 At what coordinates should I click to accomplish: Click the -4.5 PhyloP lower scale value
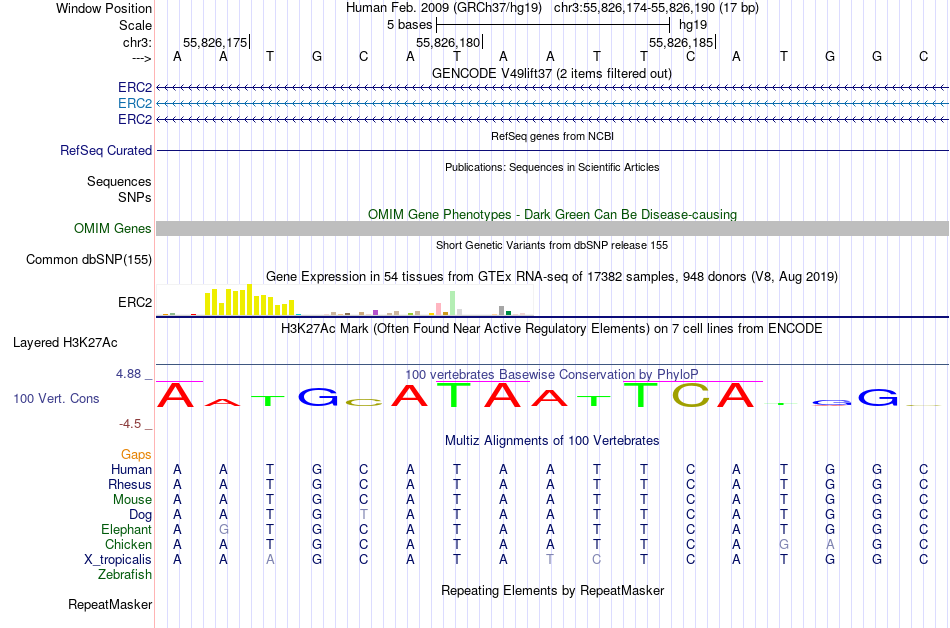coord(130,424)
